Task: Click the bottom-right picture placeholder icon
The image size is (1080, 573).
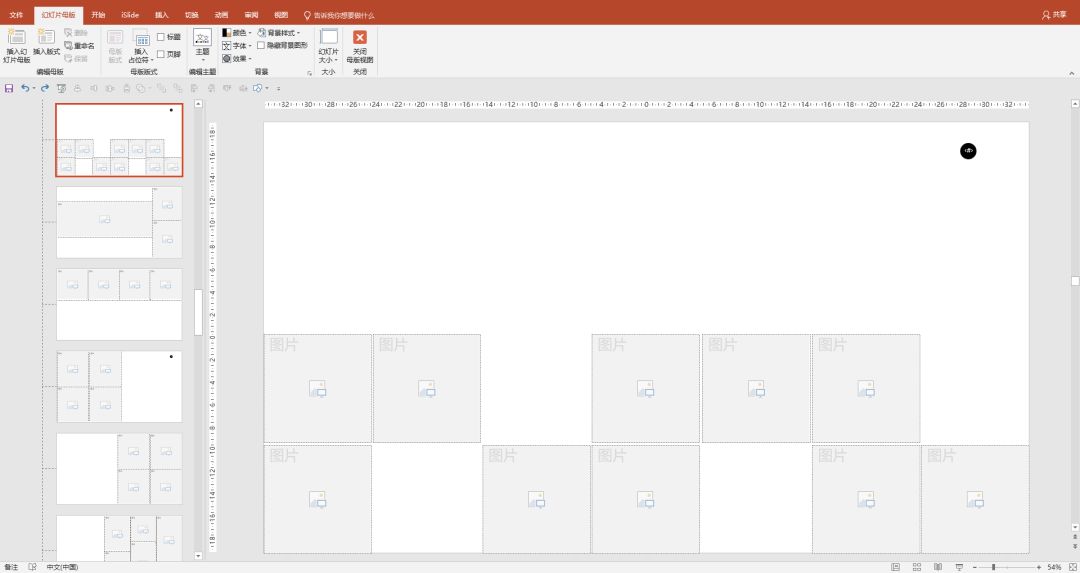Action: 975,499
